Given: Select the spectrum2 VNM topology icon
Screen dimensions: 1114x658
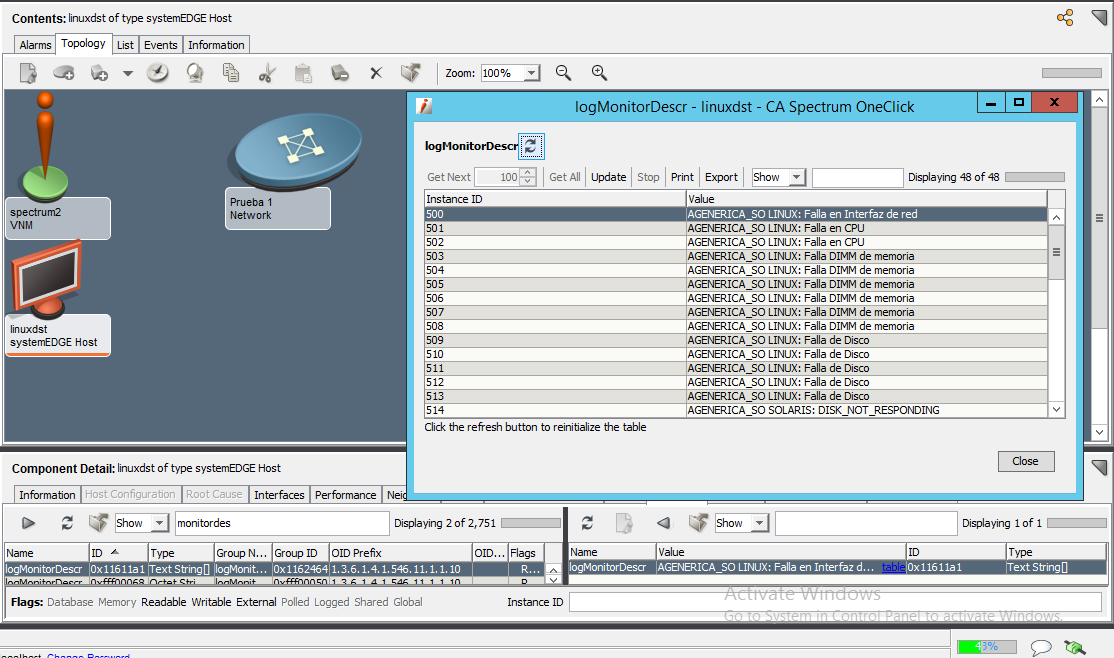Looking at the screenshot, I should pos(45,147).
